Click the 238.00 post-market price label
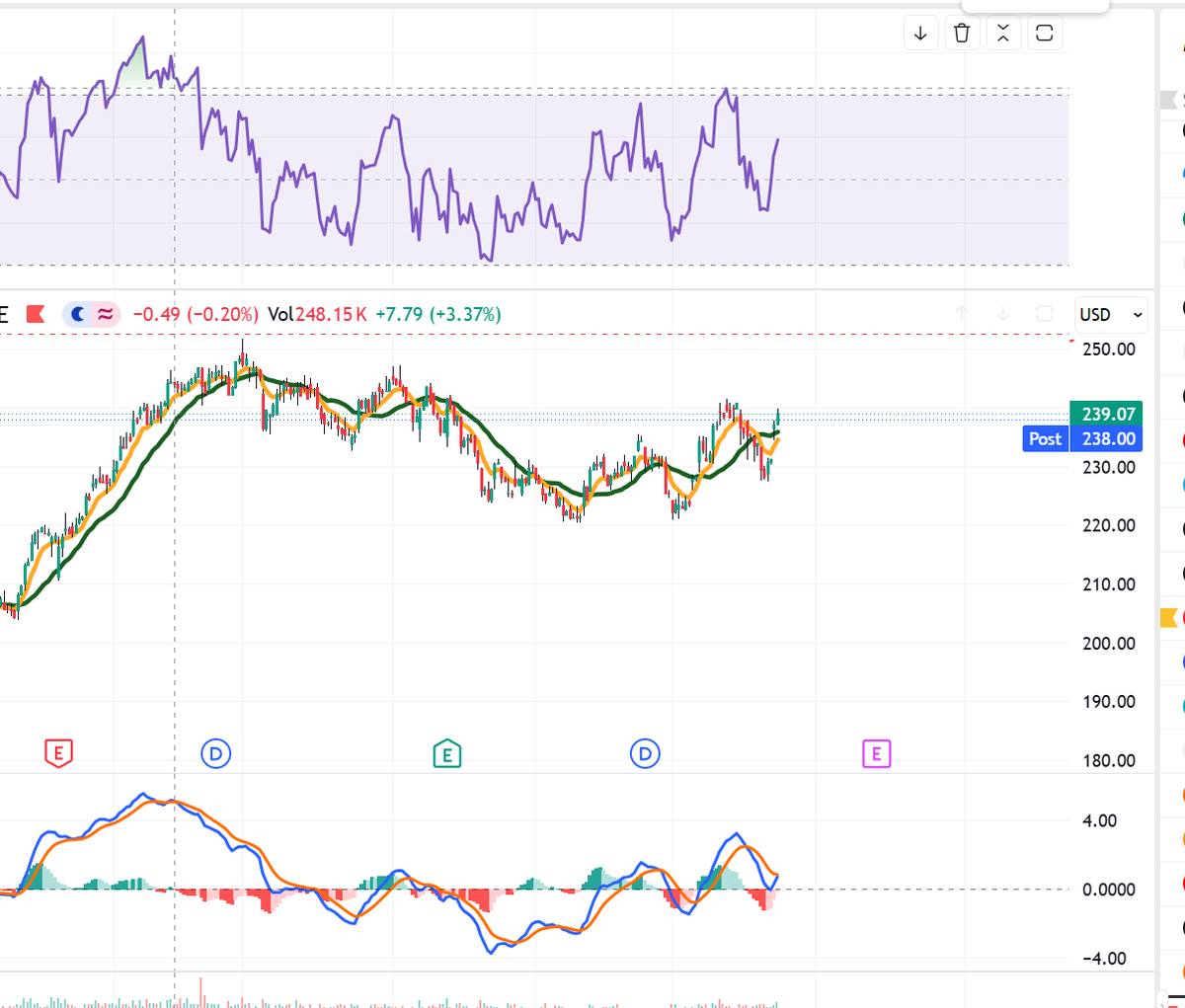Screen dimensions: 1185x1008 tap(1107, 439)
